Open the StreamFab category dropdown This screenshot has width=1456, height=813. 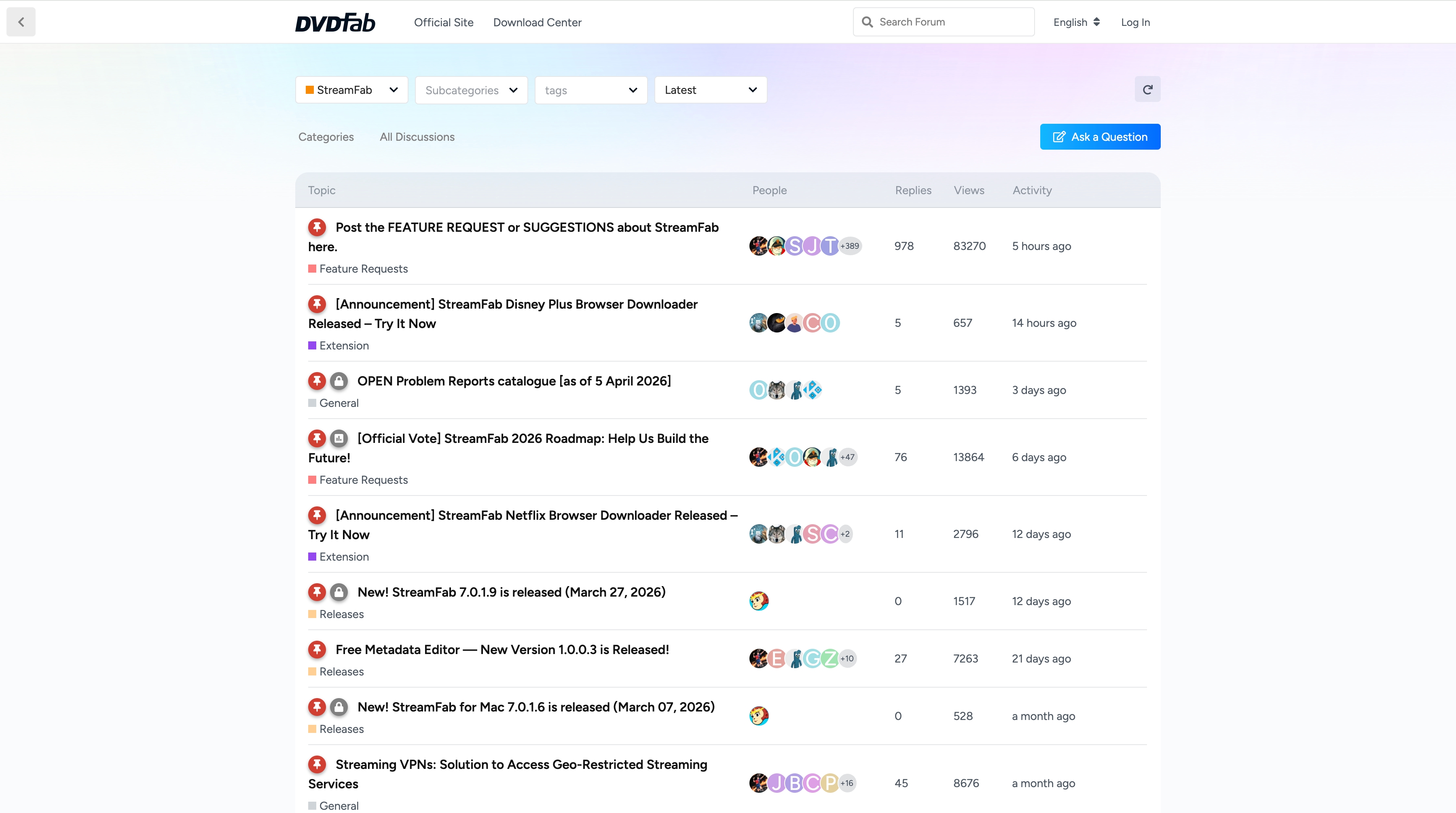[351, 90]
